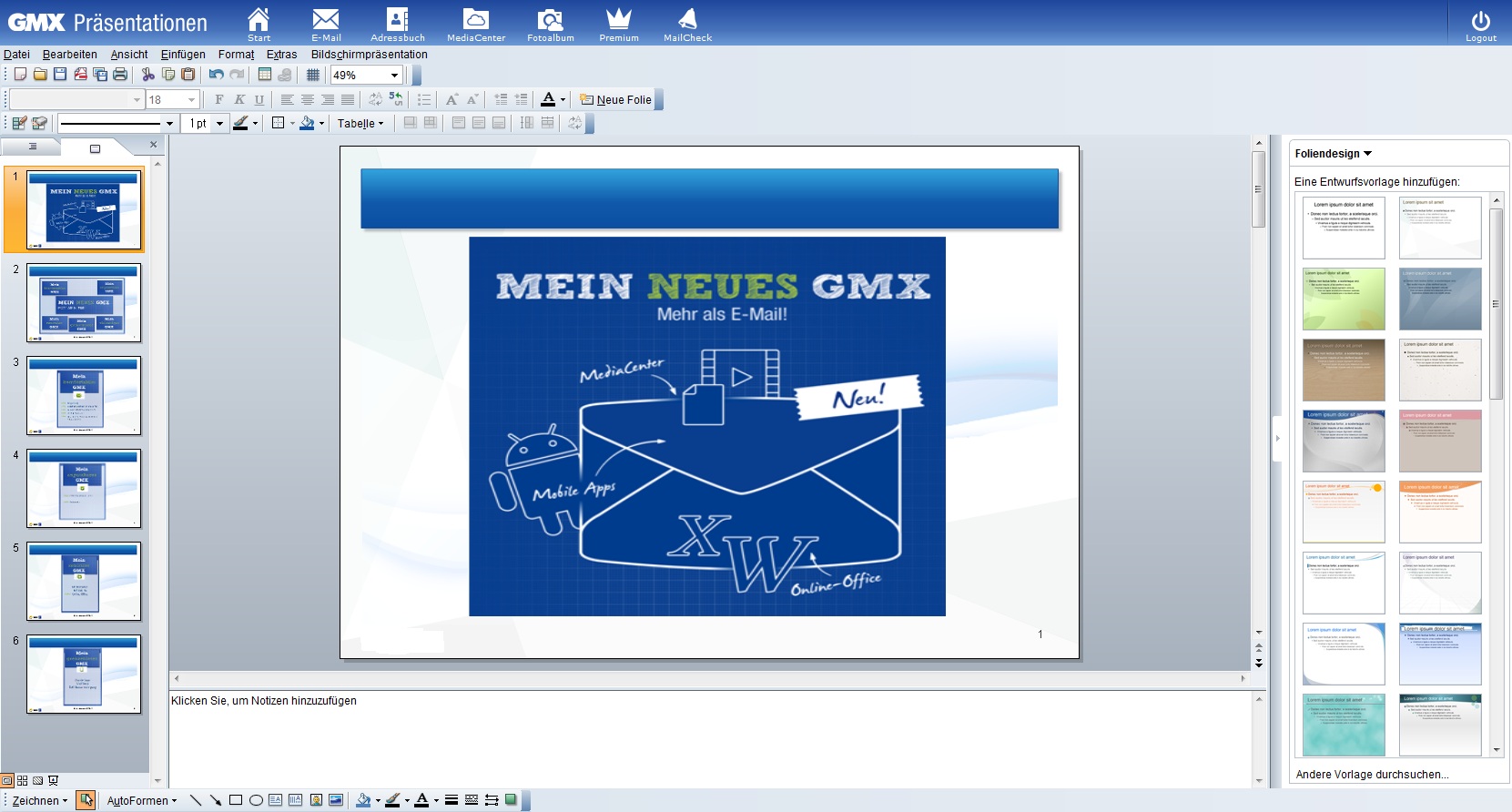This screenshot has height=812, width=1512.
Task: Paste from clipboard with the clipboard icon
Action: pyautogui.click(x=188, y=75)
